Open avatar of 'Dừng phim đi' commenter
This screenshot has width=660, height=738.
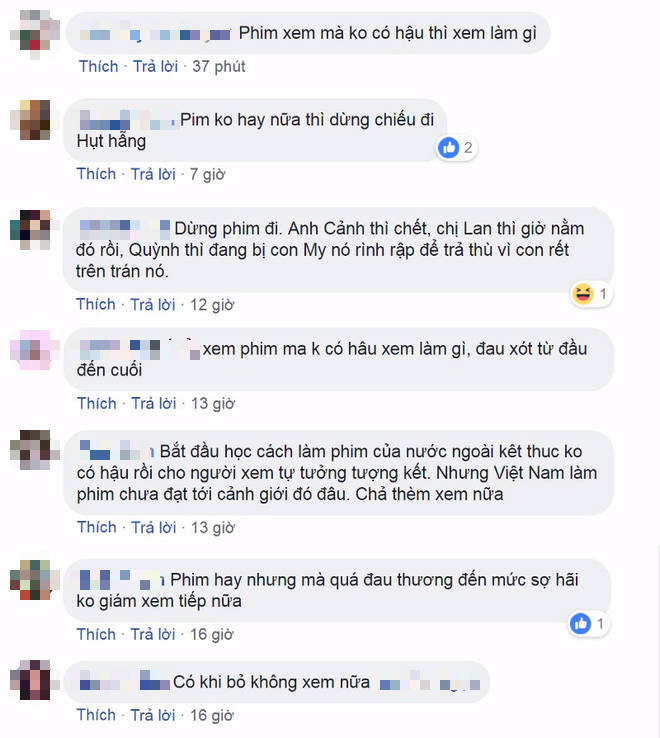(x=30, y=230)
